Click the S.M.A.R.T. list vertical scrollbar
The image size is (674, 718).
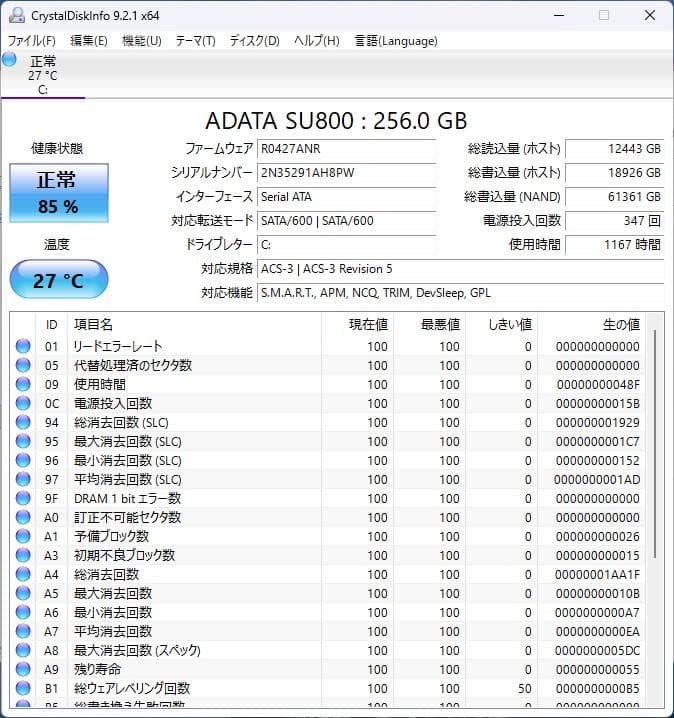point(655,443)
